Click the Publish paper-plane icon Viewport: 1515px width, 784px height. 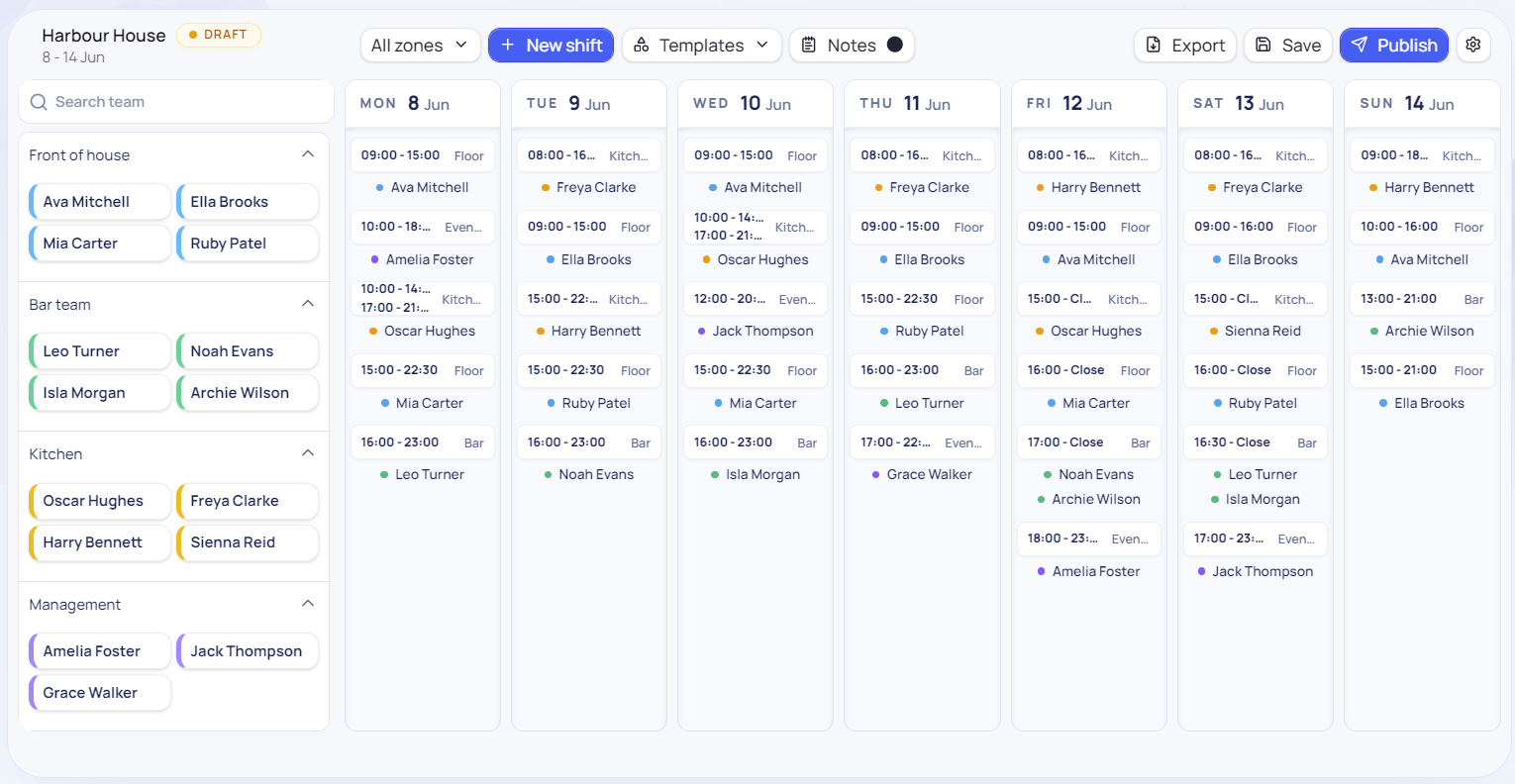[1360, 45]
